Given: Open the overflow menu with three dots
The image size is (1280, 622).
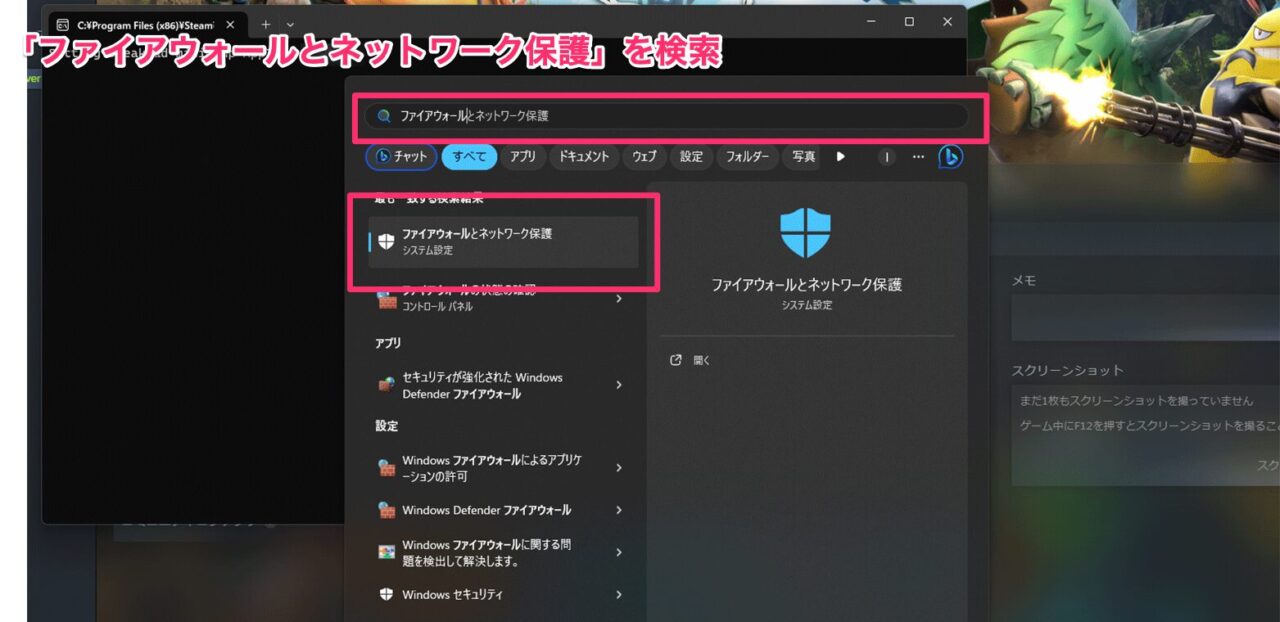Looking at the screenshot, I should [x=918, y=156].
